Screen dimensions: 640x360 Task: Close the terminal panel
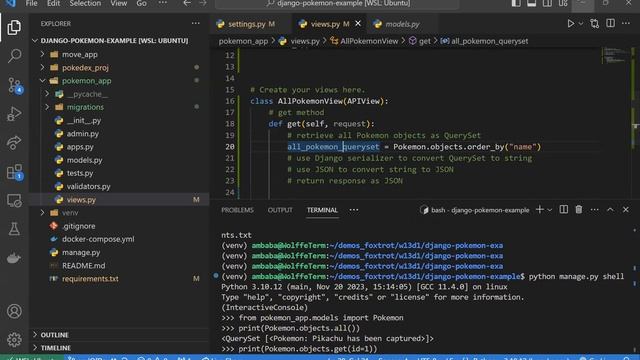[626, 209]
